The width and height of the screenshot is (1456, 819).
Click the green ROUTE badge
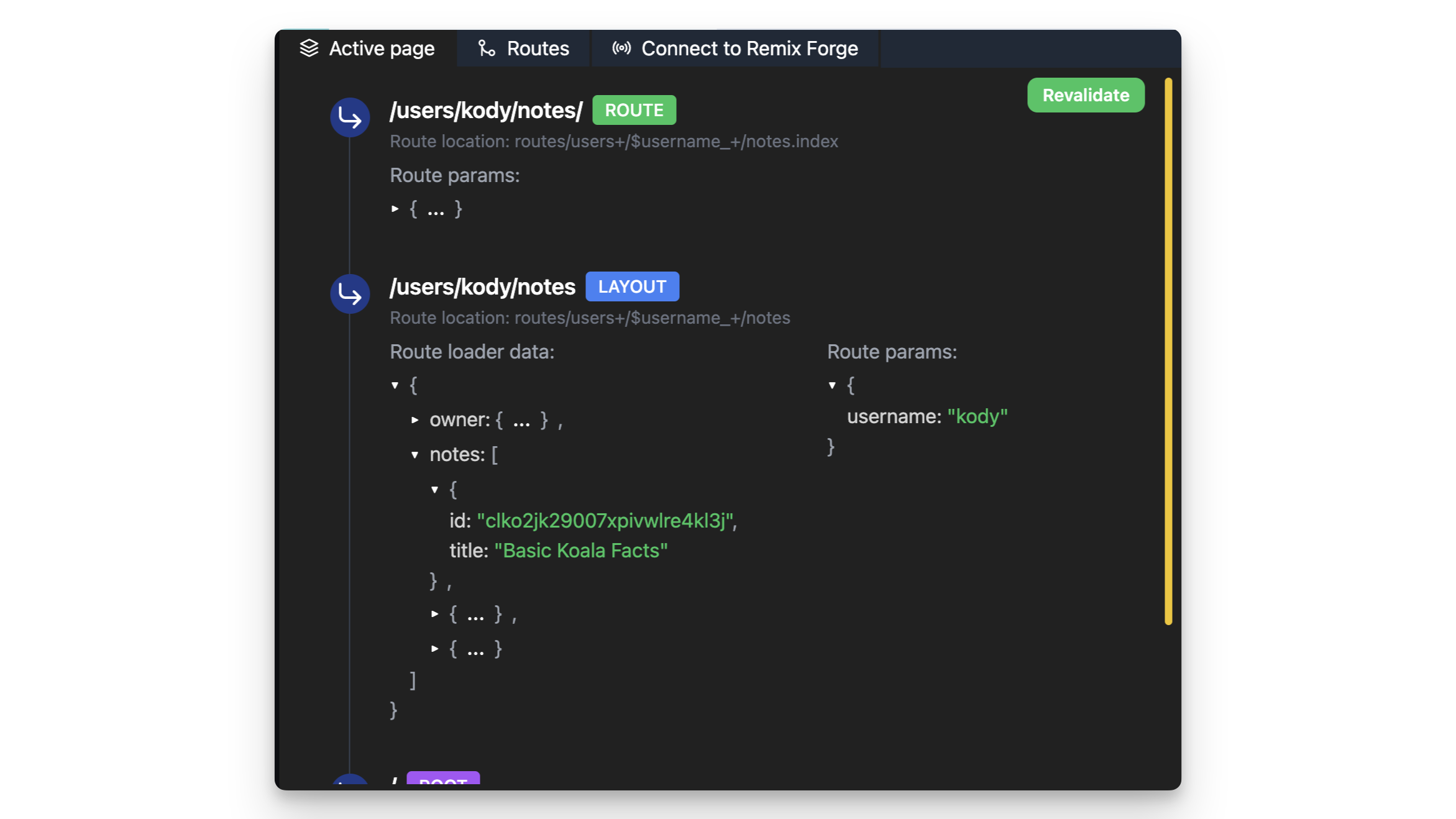point(634,110)
